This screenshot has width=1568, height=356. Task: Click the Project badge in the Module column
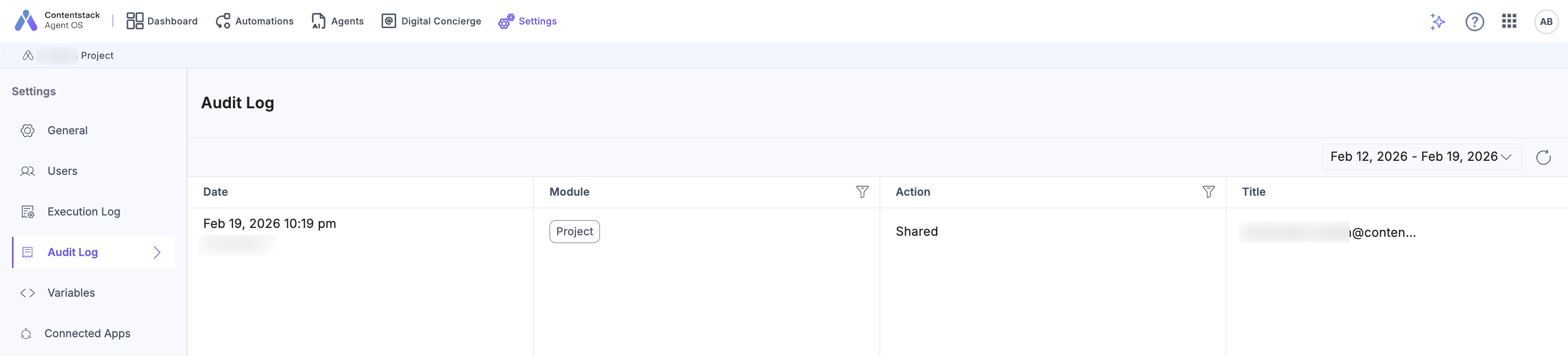(574, 231)
